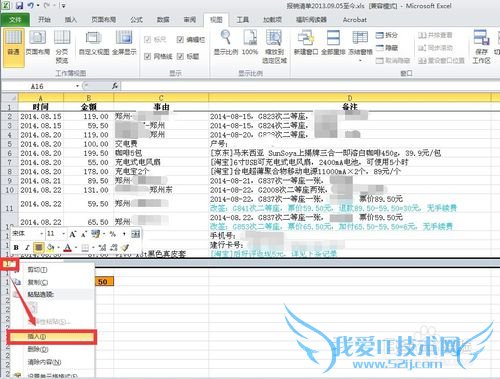Screen dimensions: 500x379
Task: Open font color dropdown arrow in mini toolbar
Action: 76,248
